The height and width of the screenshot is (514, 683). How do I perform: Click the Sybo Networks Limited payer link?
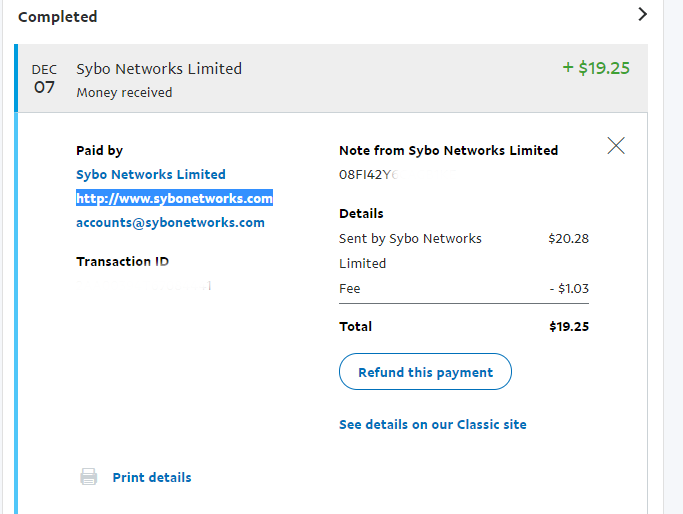(151, 174)
